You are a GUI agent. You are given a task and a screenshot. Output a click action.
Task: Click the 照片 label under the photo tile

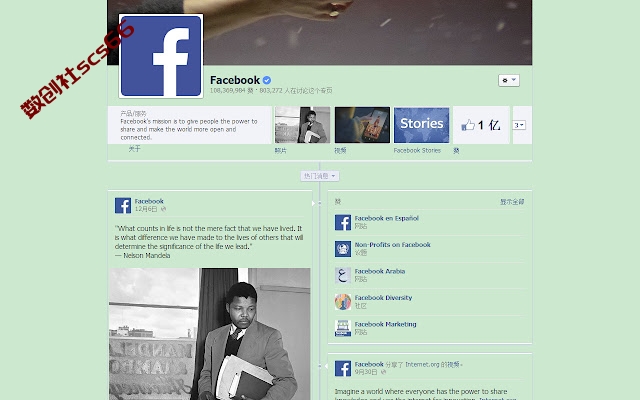pos(280,151)
